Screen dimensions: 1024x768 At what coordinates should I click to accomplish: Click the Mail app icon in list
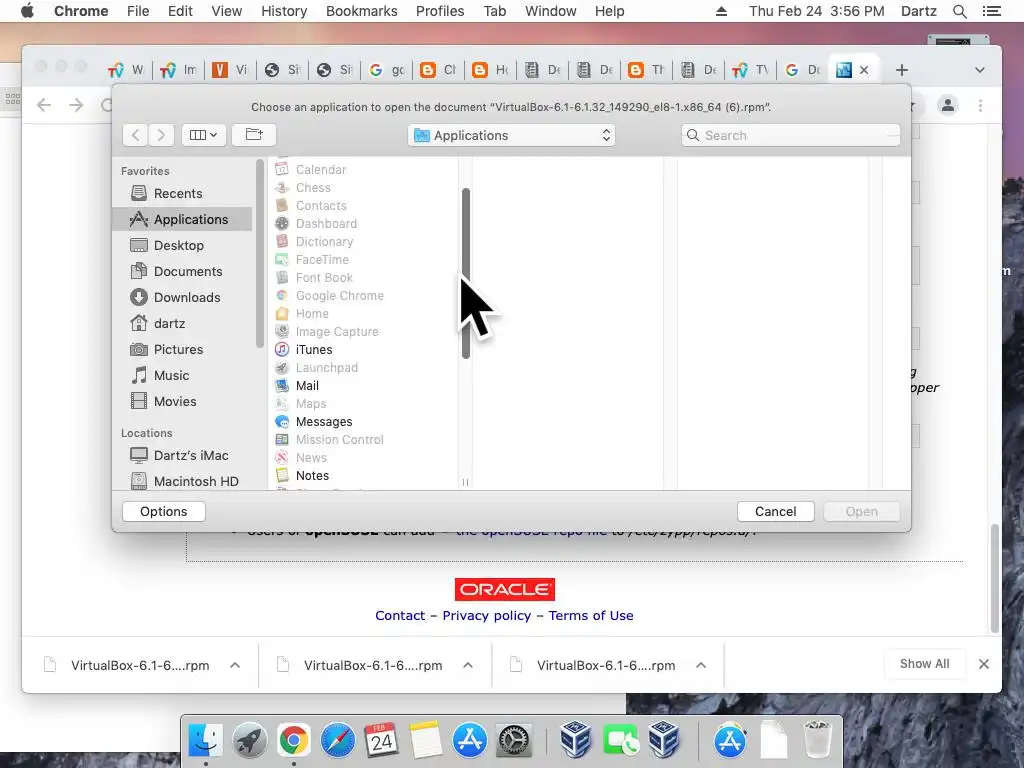point(281,386)
